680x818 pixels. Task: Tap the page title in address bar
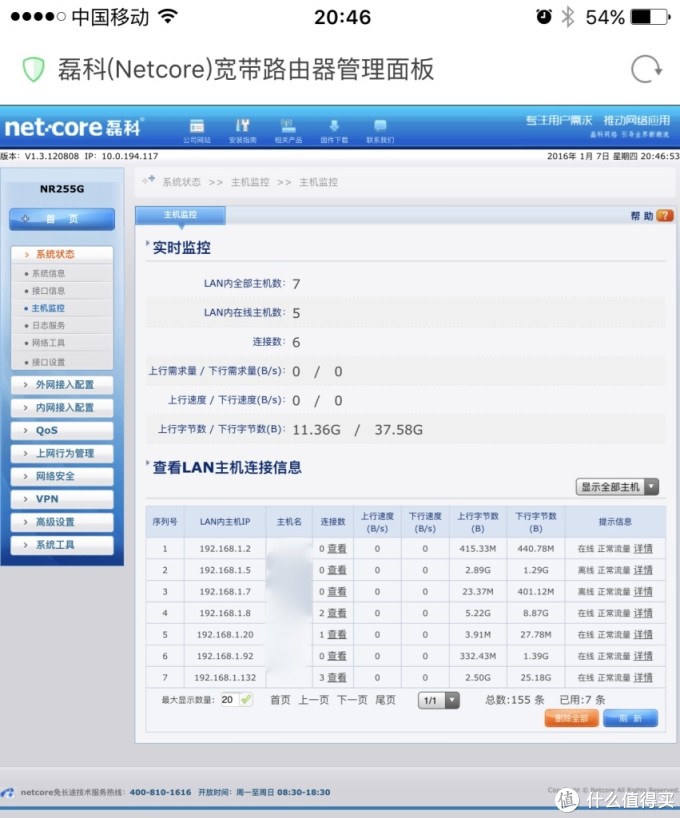tap(246, 69)
